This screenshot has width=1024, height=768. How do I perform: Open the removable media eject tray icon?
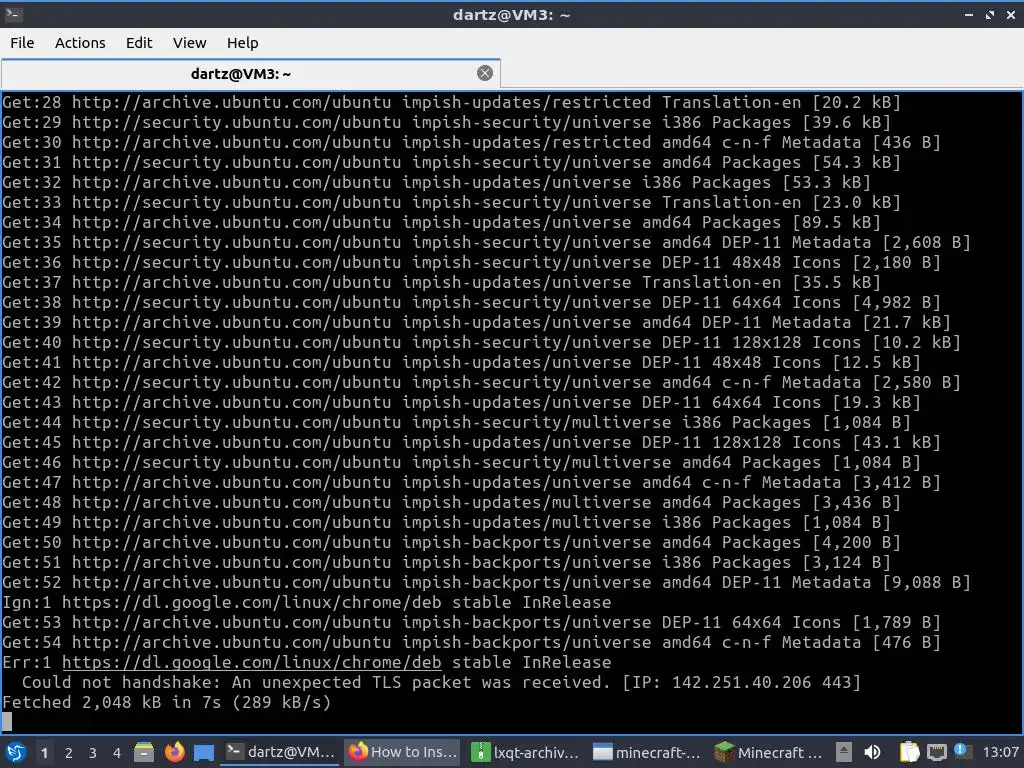pos(844,752)
